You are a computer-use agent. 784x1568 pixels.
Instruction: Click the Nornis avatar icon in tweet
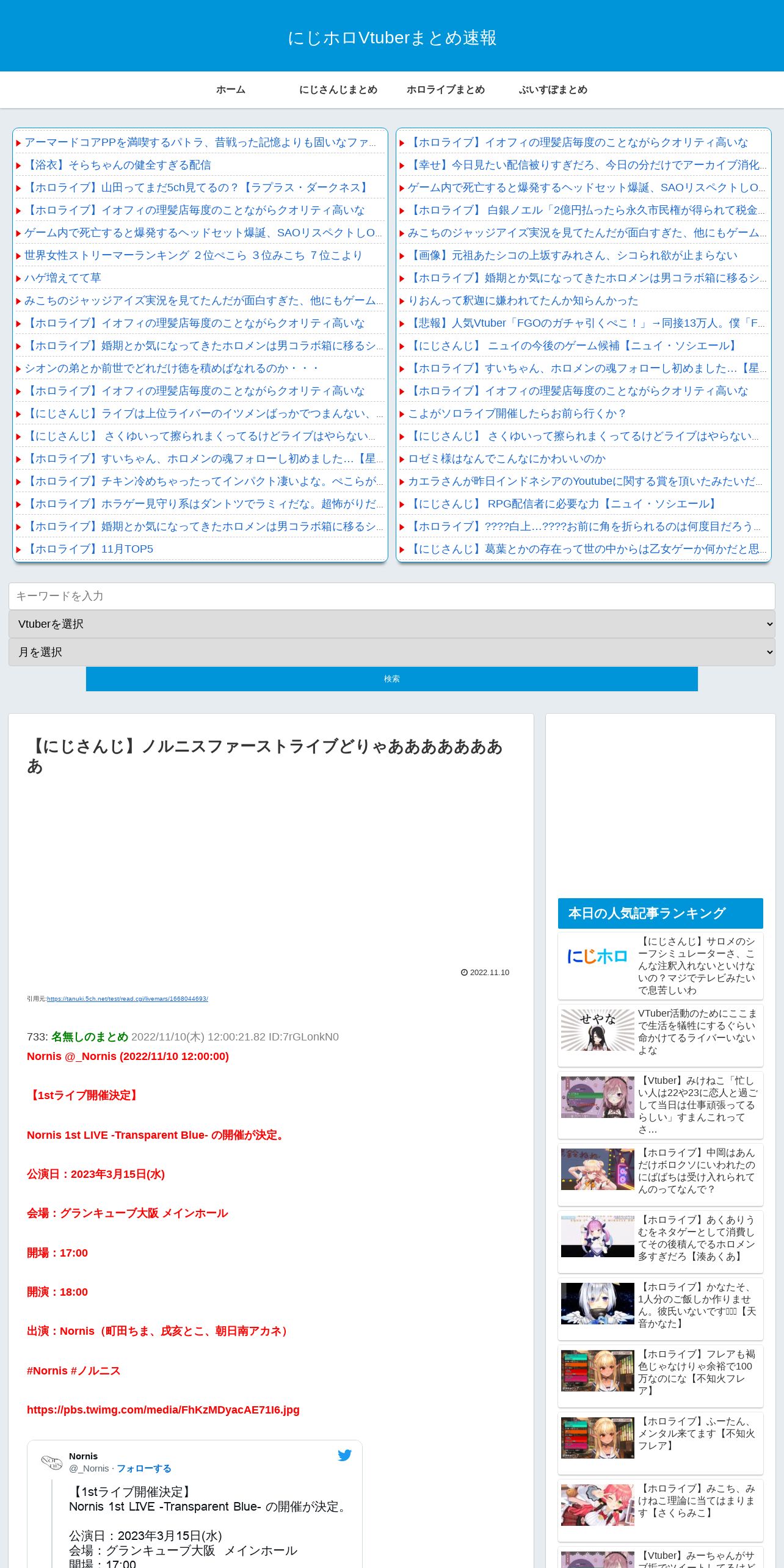coord(51,1462)
